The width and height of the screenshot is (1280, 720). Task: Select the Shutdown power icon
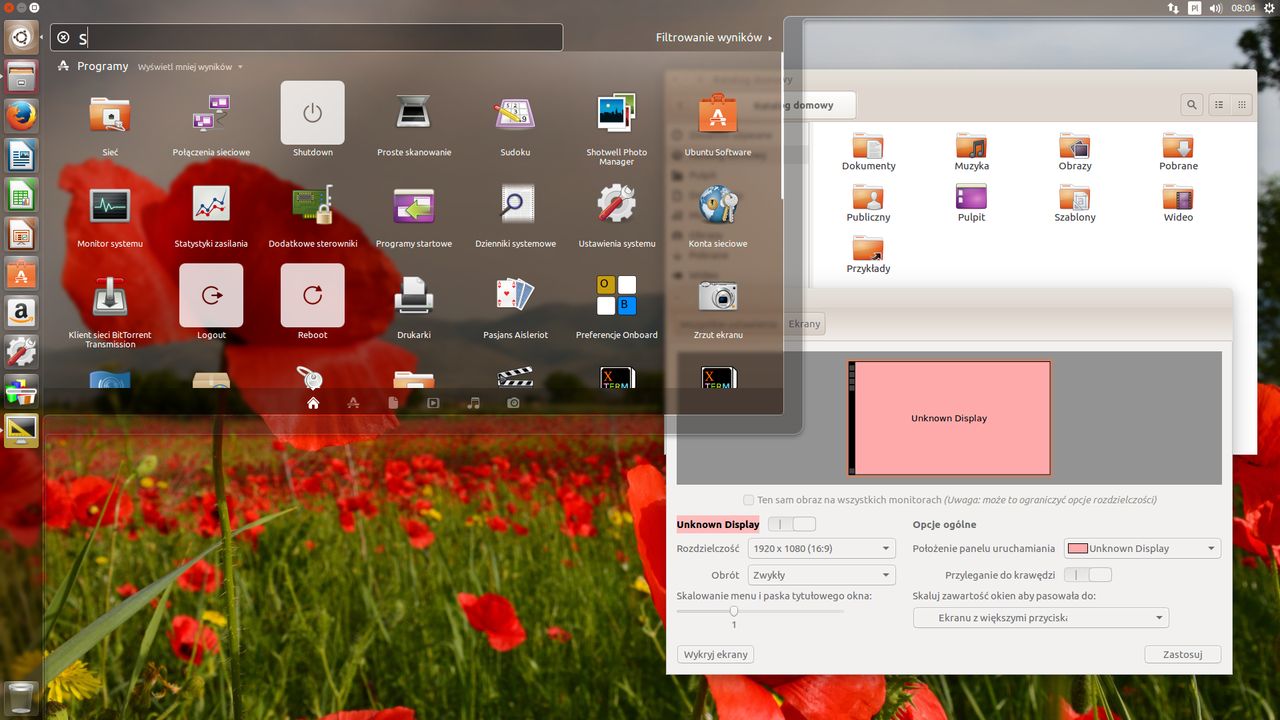click(312, 113)
